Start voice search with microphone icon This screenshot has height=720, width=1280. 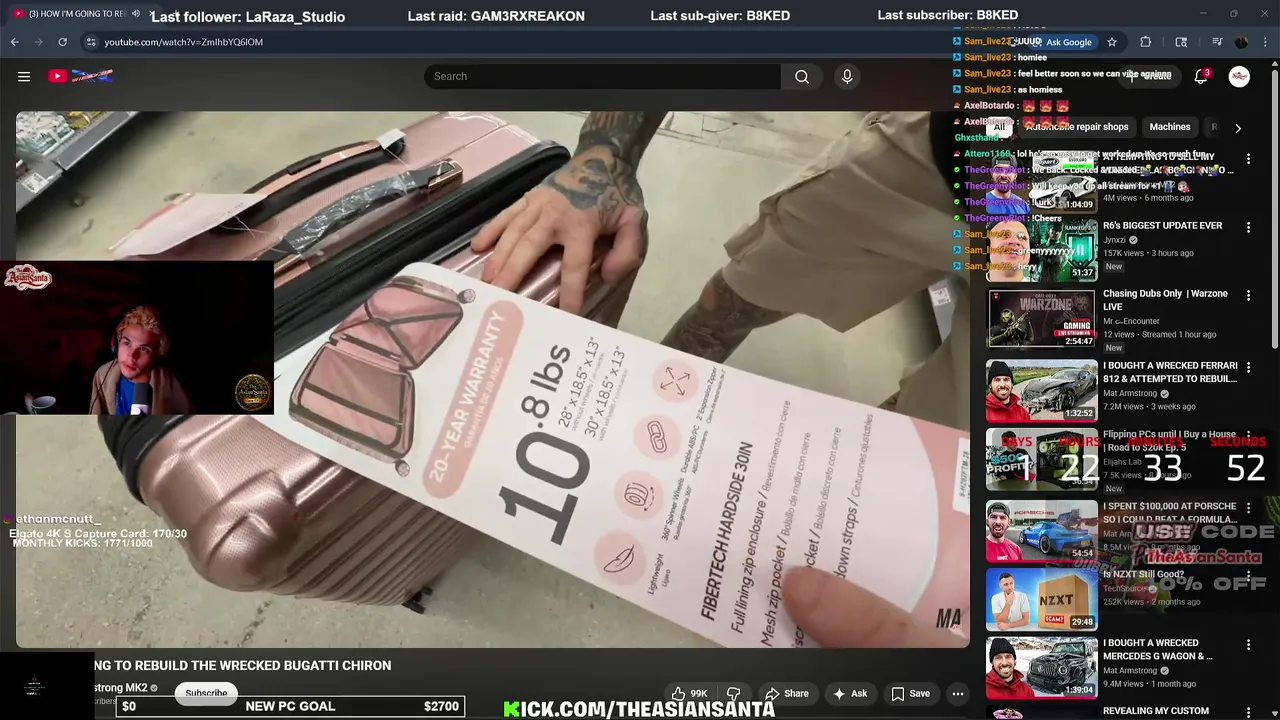tap(847, 76)
